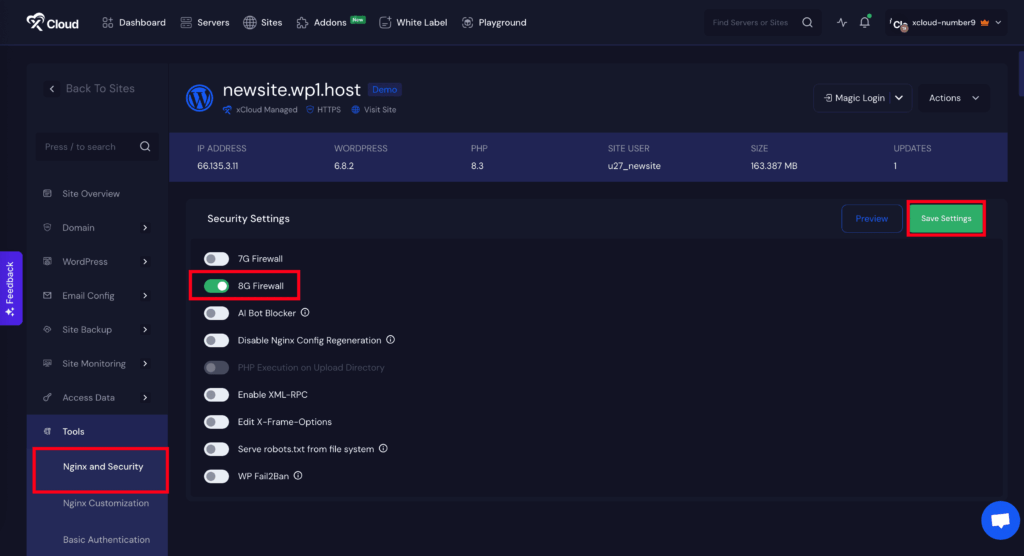This screenshot has width=1024, height=556.
Task: Click the crown icon beside the username
Action: coord(984,23)
